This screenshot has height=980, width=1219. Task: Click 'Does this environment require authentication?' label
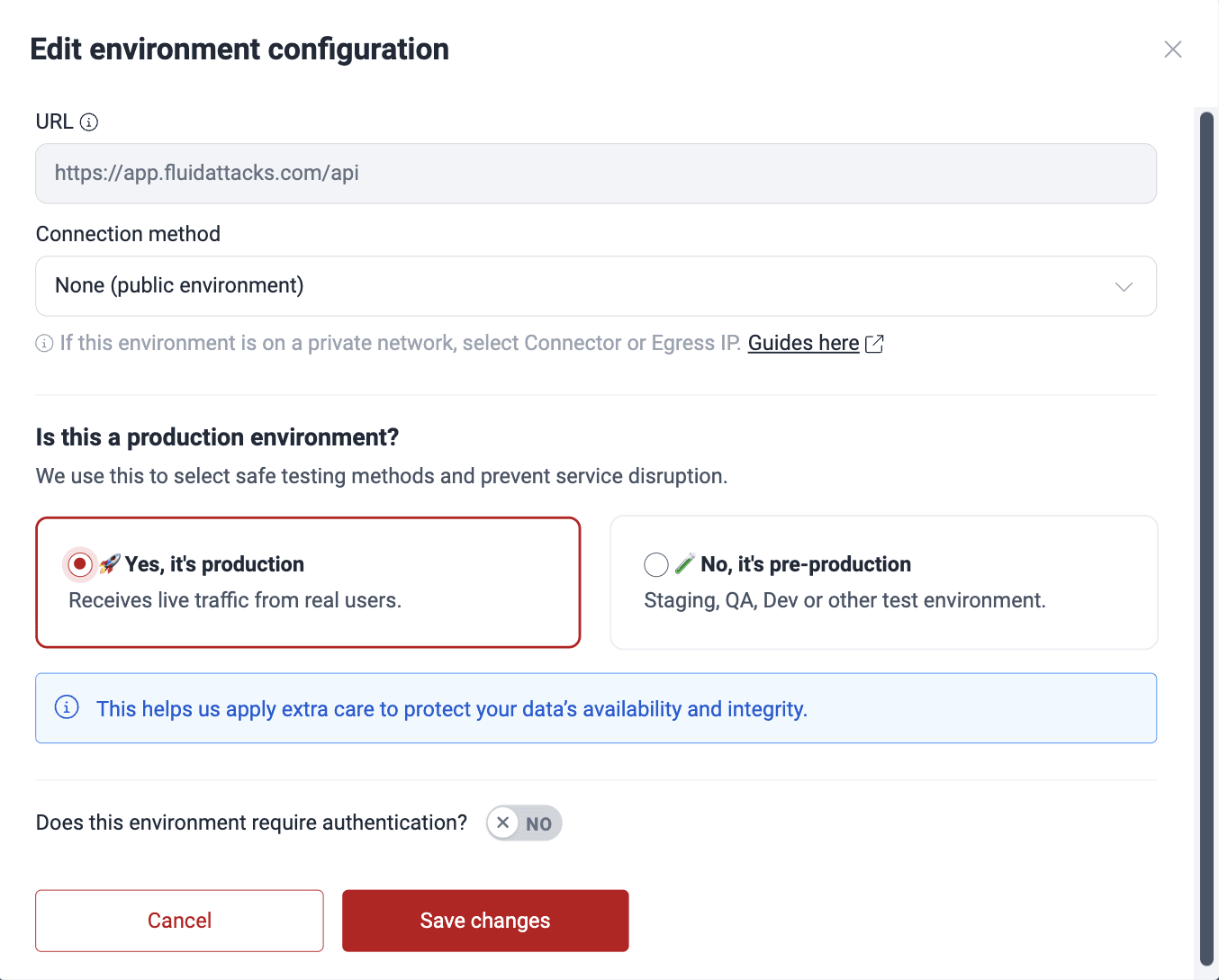252,824
